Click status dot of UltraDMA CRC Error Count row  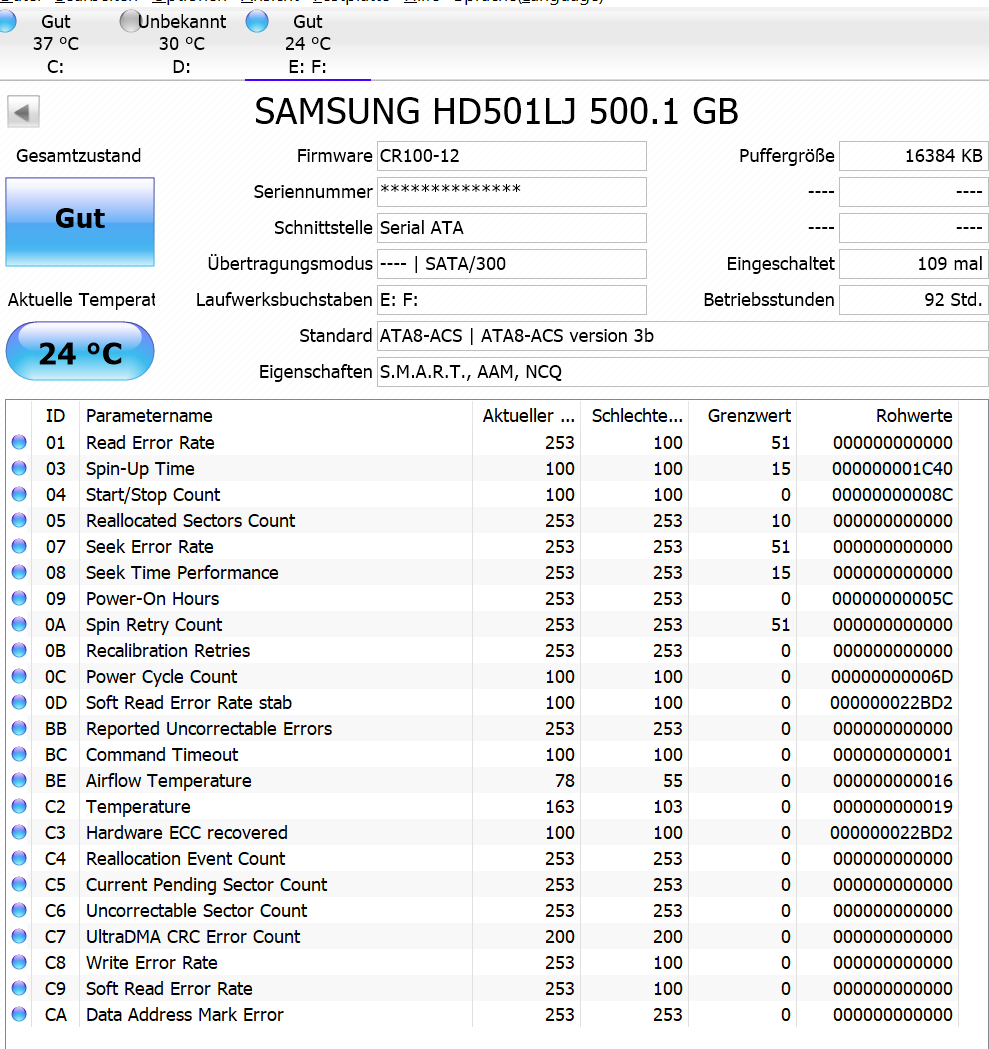[19, 936]
